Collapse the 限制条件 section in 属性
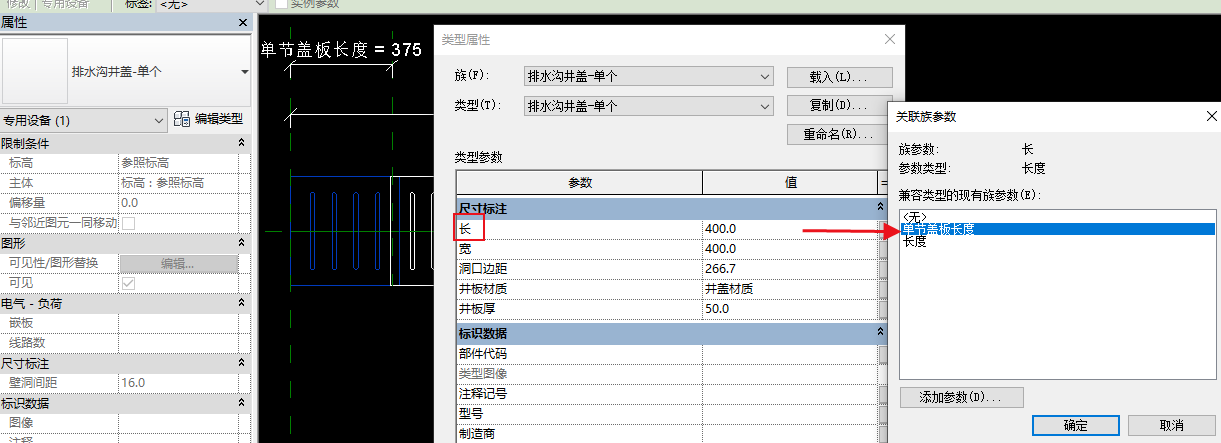The width and height of the screenshot is (1221, 443). pos(242,143)
